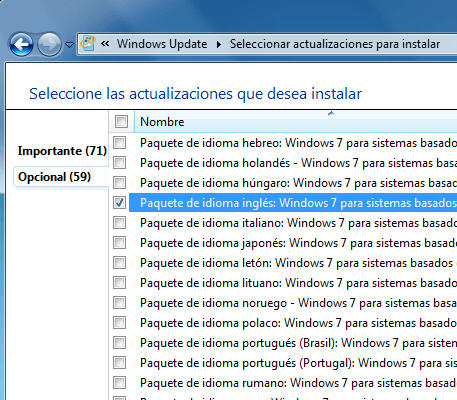Check the lituano language pack checkbox

(119, 283)
